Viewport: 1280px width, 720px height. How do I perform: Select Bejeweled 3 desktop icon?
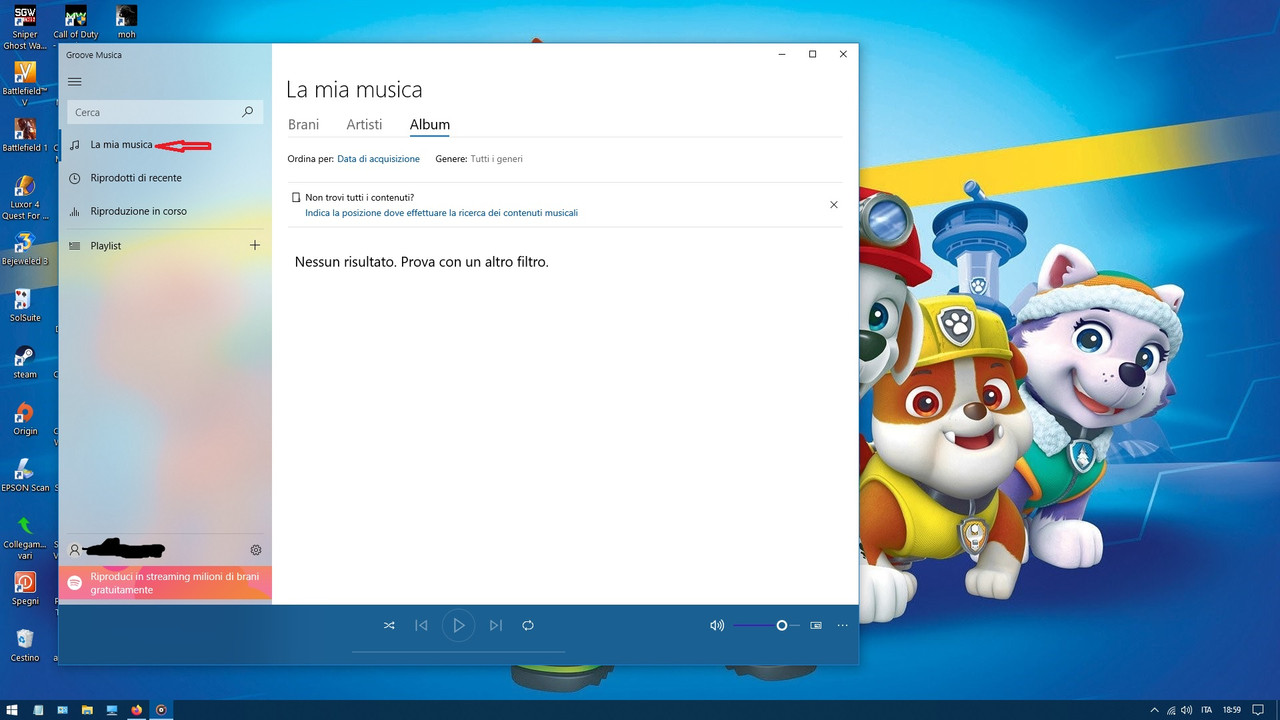[x=25, y=249]
